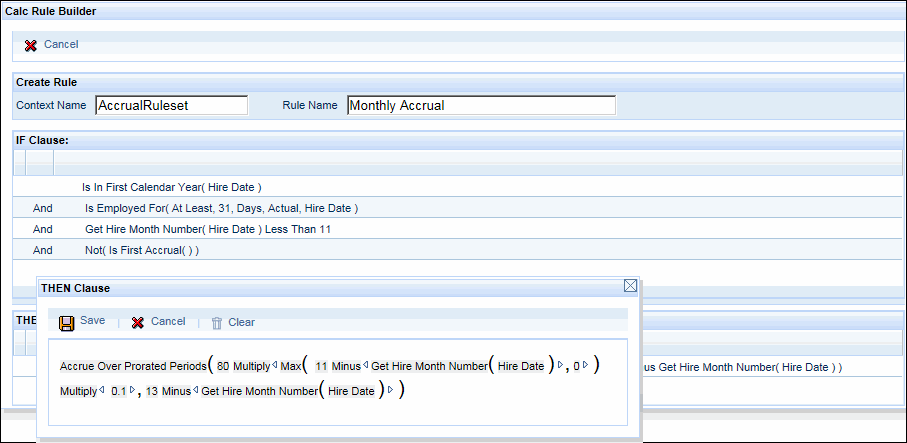
Task: Click the Save link in THEN Clause
Action: [92, 321]
